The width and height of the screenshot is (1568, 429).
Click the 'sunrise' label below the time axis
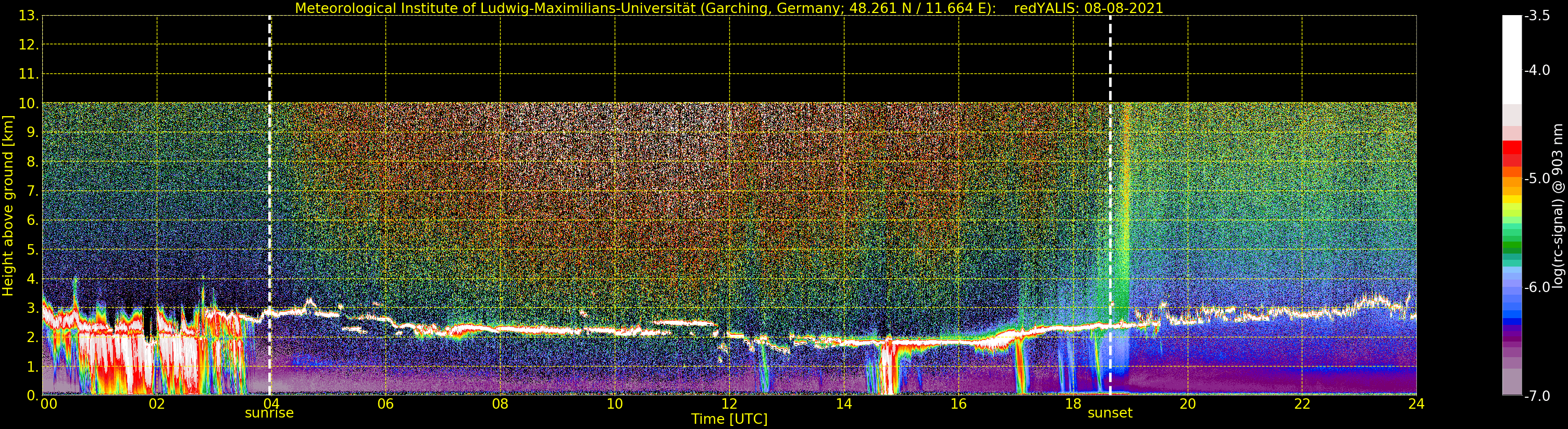[269, 413]
